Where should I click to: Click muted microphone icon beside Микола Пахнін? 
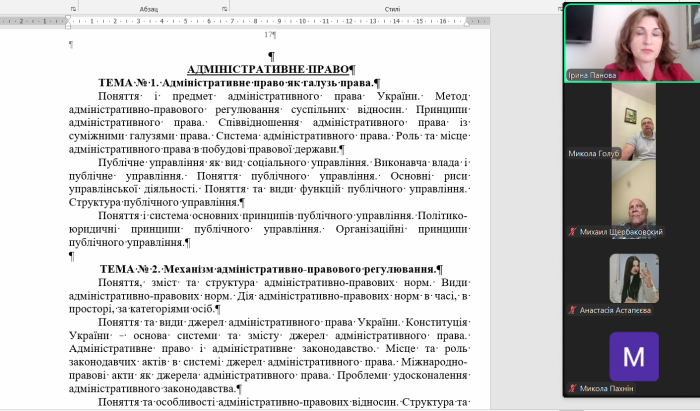tap(571, 388)
